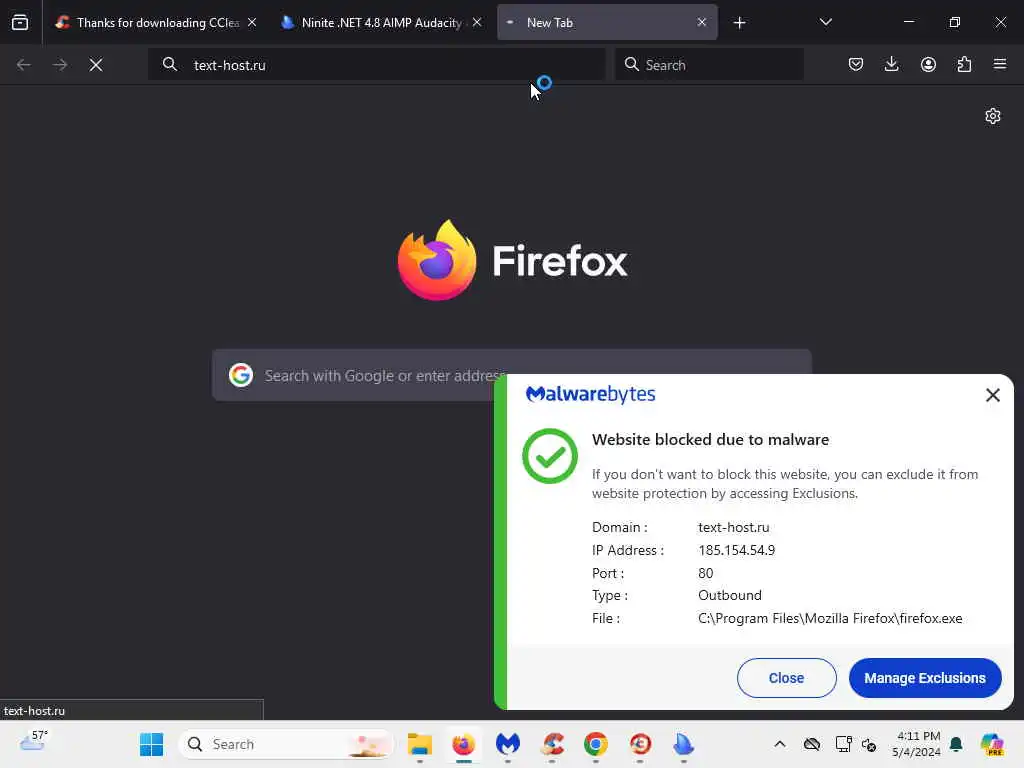1024x768 pixels.
Task: Show hidden system tray icons
Action: [x=780, y=744]
